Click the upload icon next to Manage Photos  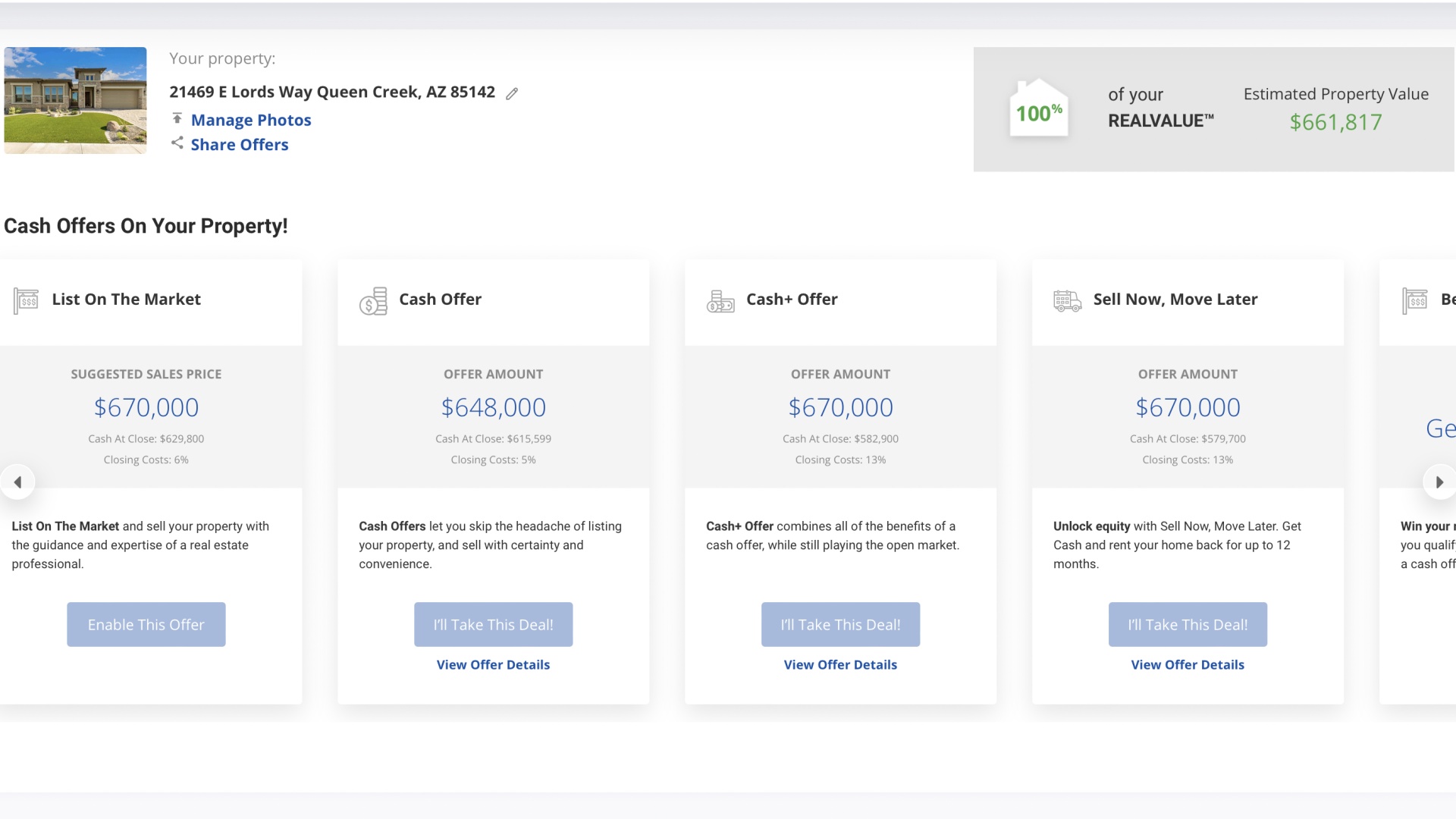point(177,118)
